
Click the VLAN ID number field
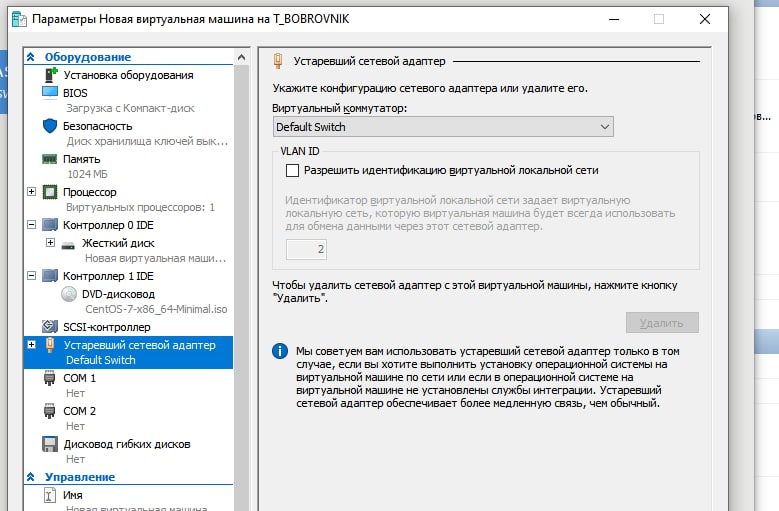pos(306,249)
